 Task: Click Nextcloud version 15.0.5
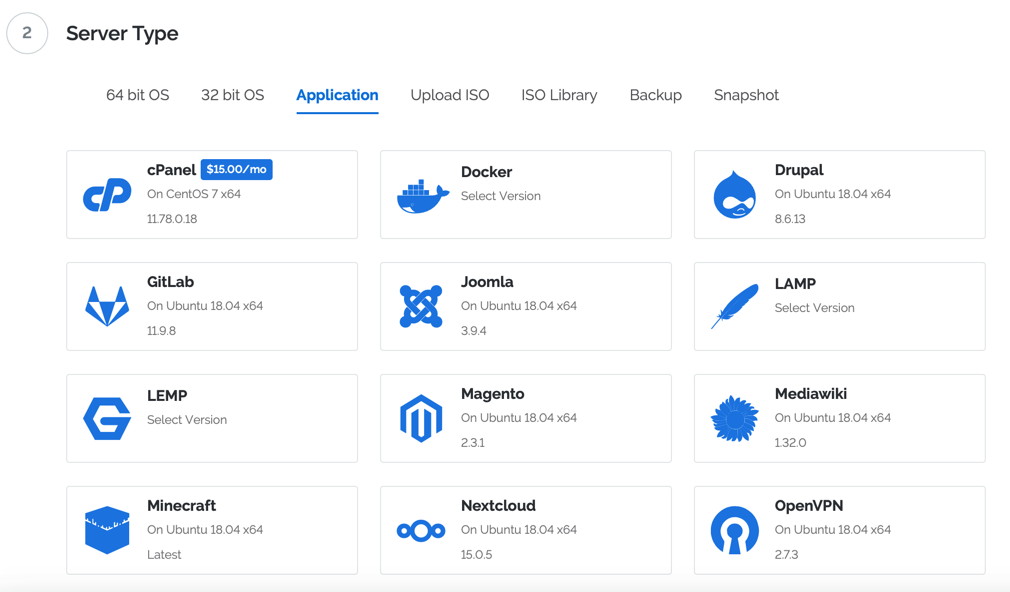pyautogui.click(x=476, y=555)
